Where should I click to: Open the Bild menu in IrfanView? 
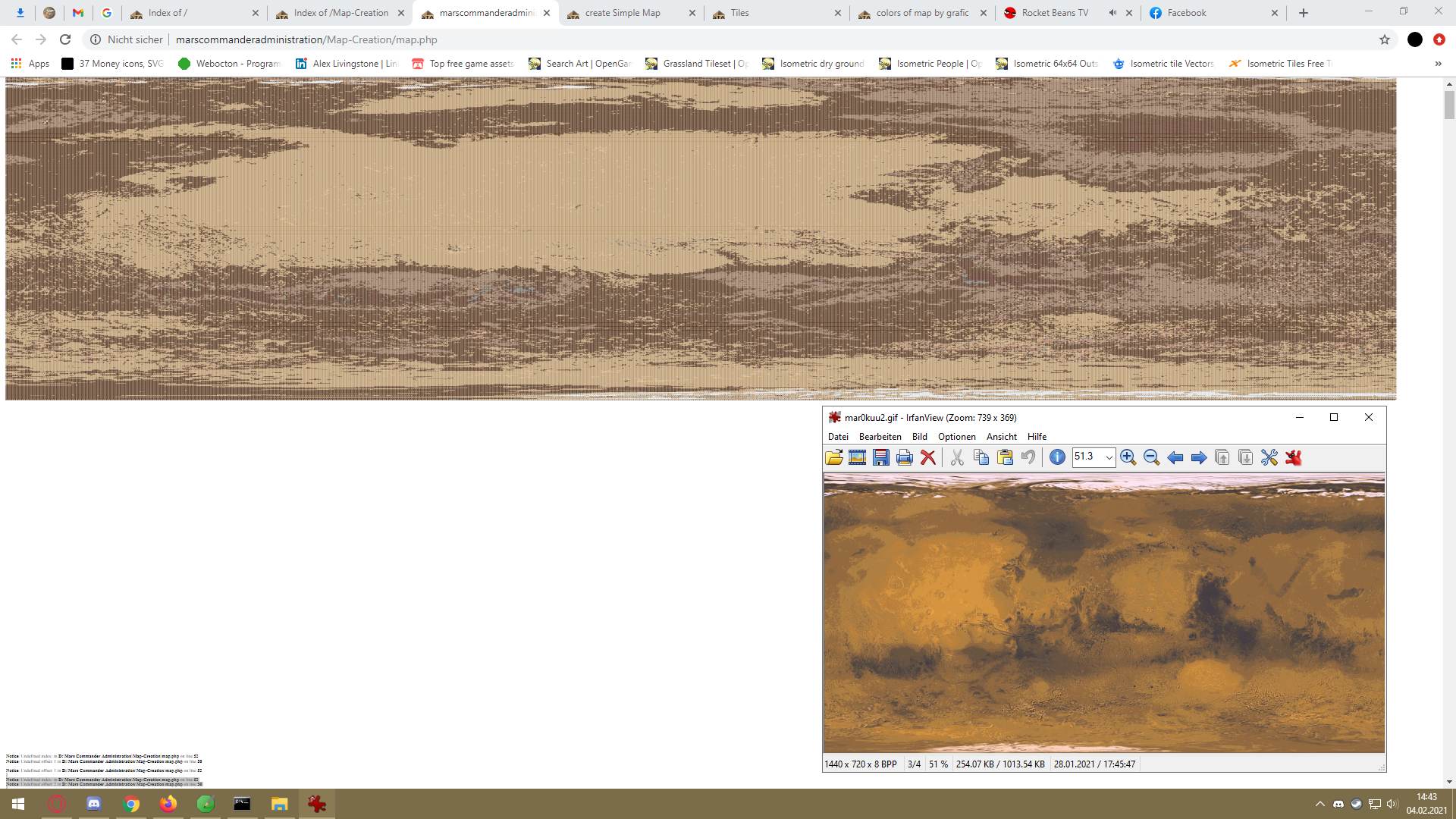pyautogui.click(x=919, y=437)
